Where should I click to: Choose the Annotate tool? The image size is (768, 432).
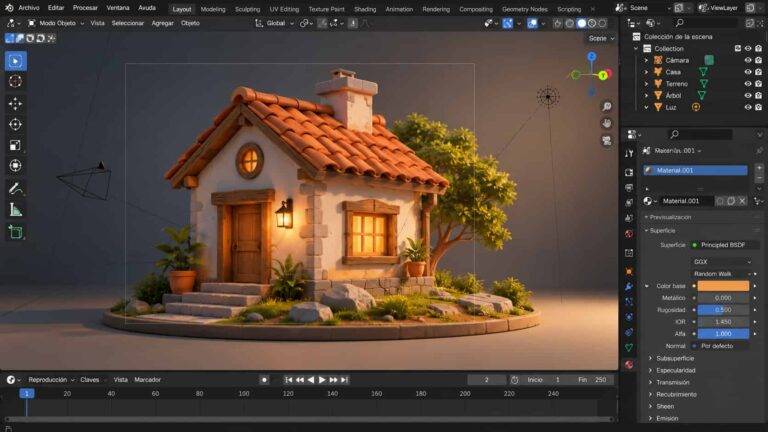click(16, 188)
